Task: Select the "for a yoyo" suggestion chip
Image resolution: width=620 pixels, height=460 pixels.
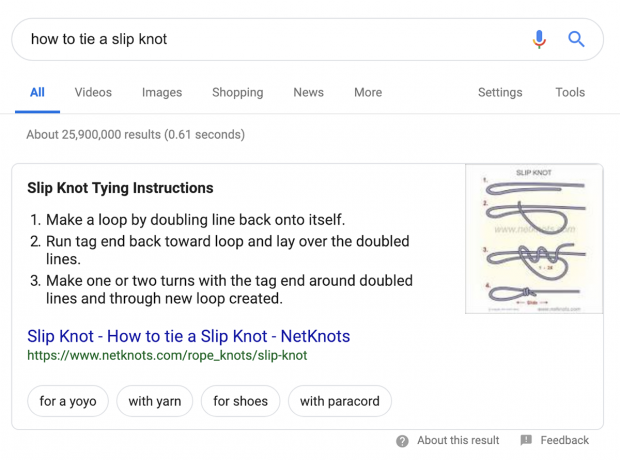Action: click(x=68, y=401)
